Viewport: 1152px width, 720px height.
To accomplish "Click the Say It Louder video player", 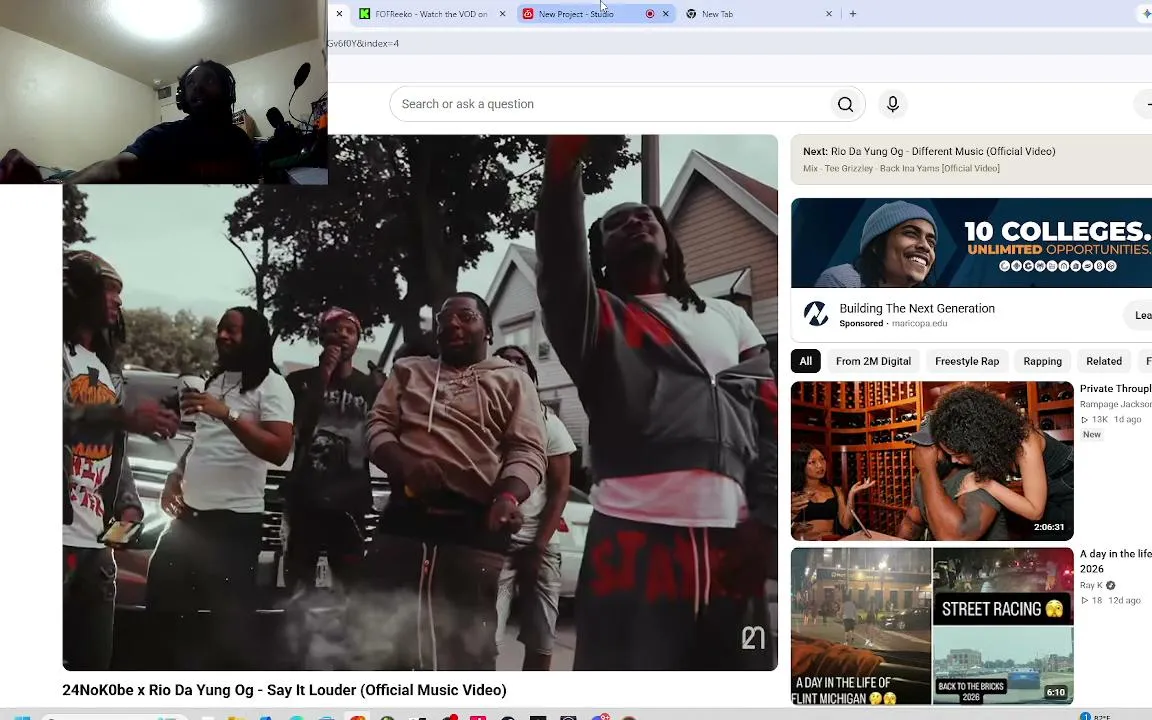I will pyautogui.click(x=420, y=403).
